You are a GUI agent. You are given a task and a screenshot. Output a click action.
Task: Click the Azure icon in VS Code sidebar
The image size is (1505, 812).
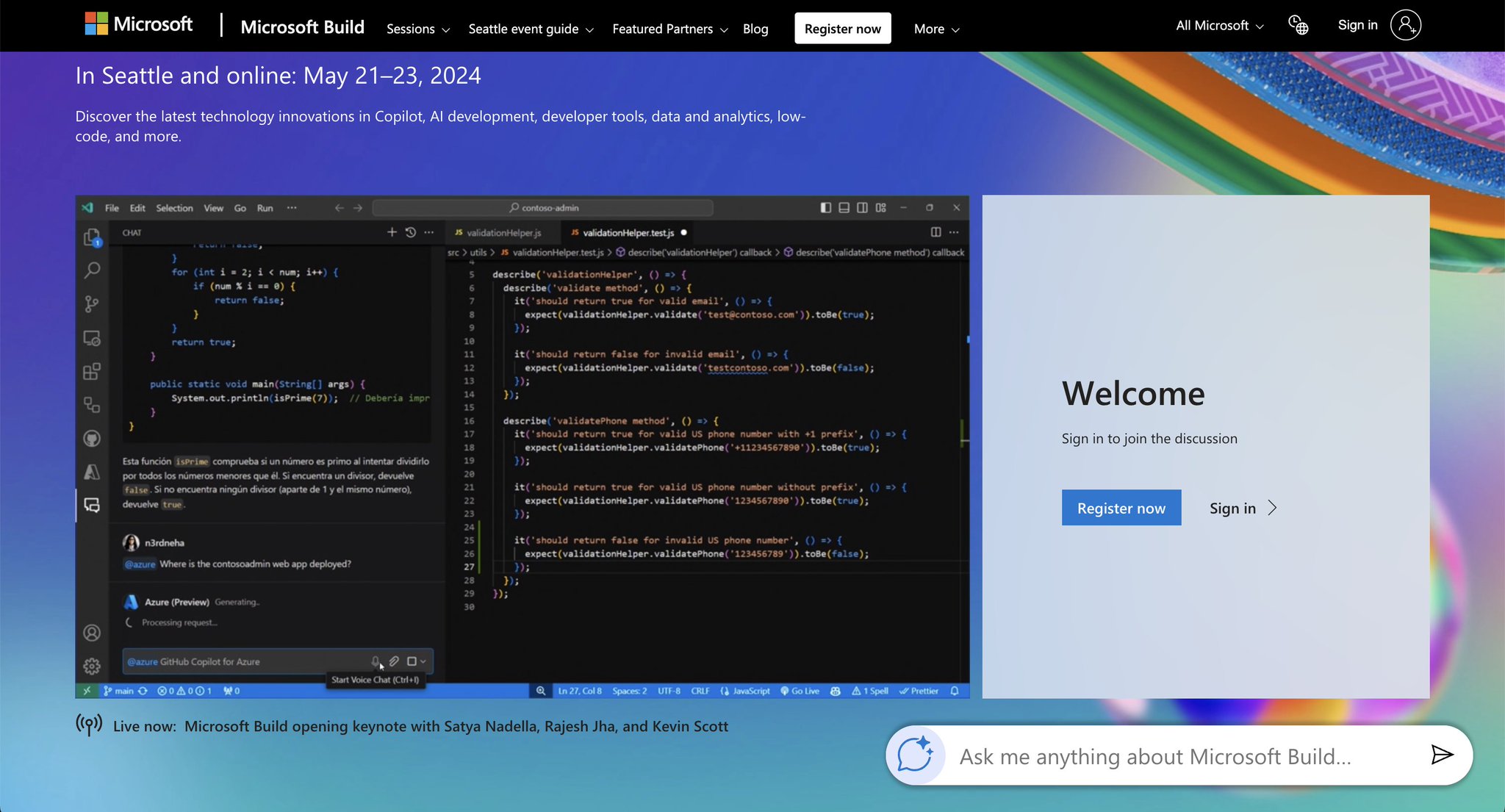[x=92, y=472]
